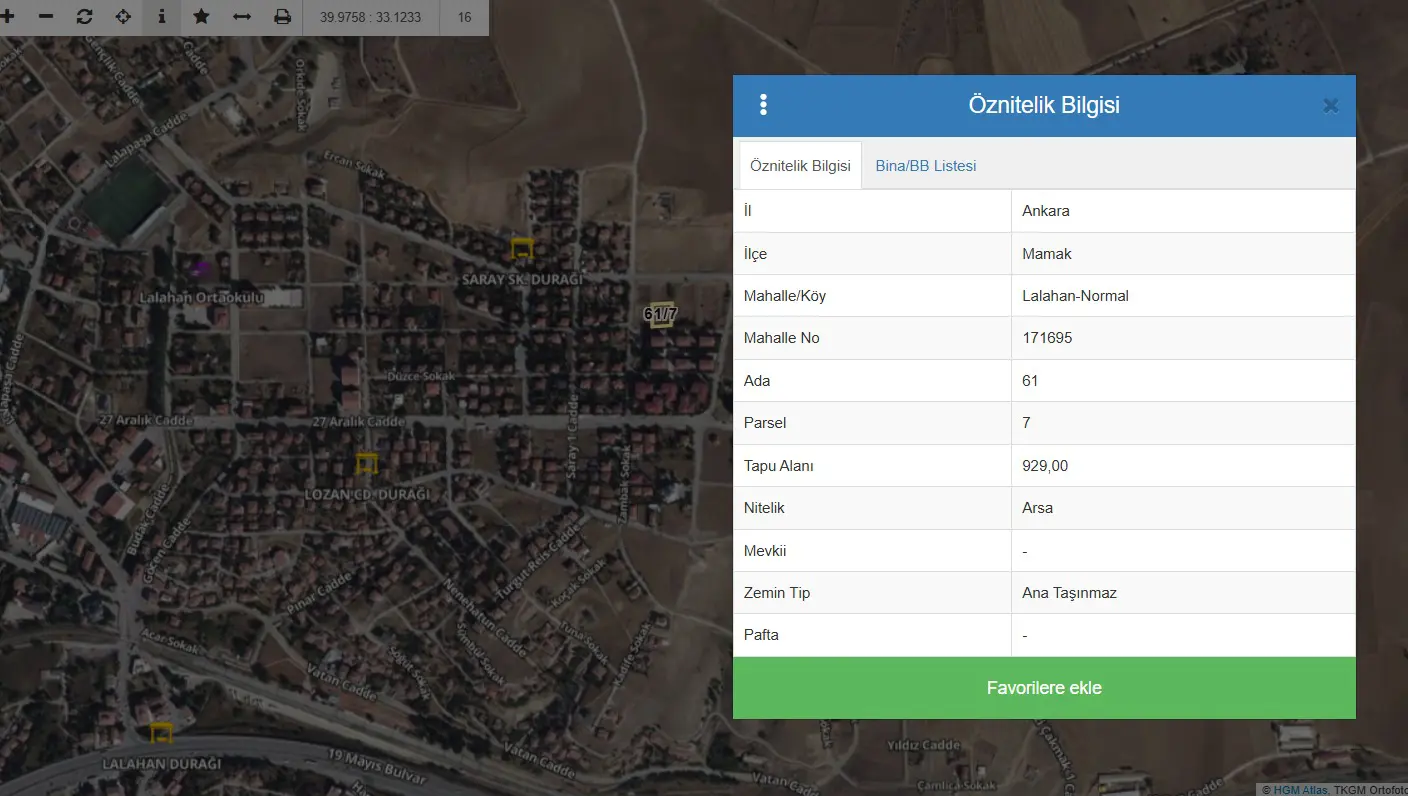Select the 61/7 parcel marker on map
The width and height of the screenshot is (1408, 796).
[x=661, y=315]
